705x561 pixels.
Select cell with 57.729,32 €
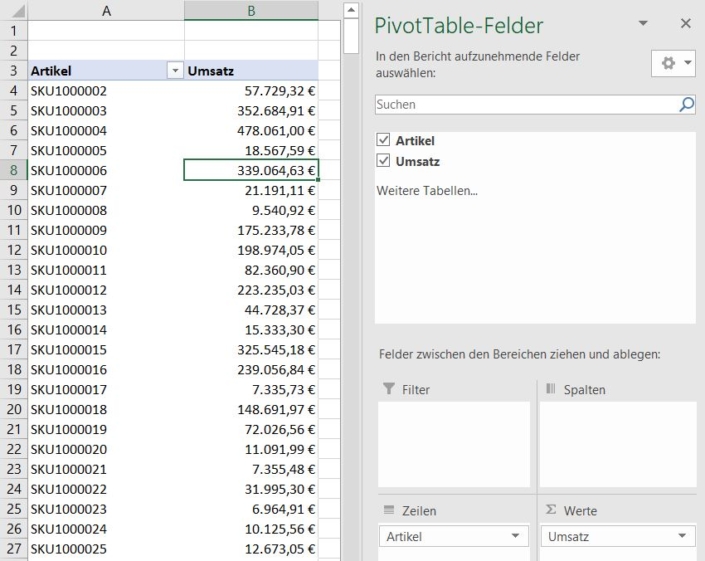pyautogui.click(x=251, y=91)
